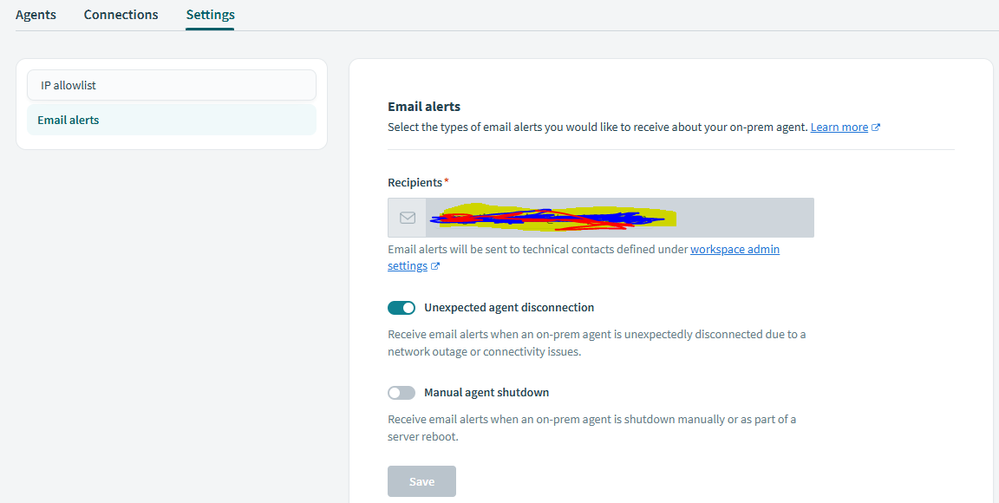Open the workspace admin settings link

[734, 249]
